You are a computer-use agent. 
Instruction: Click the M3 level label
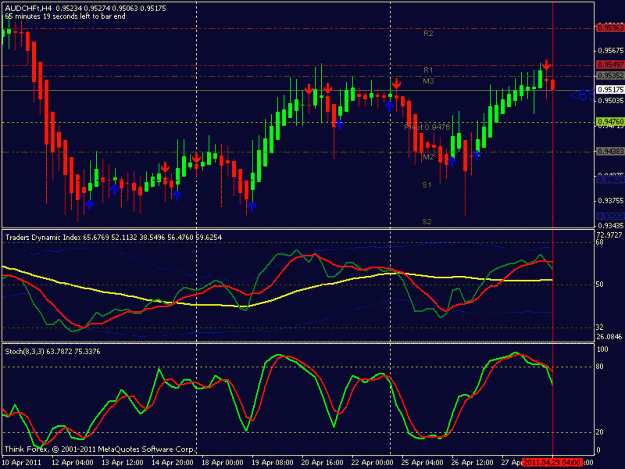(428, 81)
